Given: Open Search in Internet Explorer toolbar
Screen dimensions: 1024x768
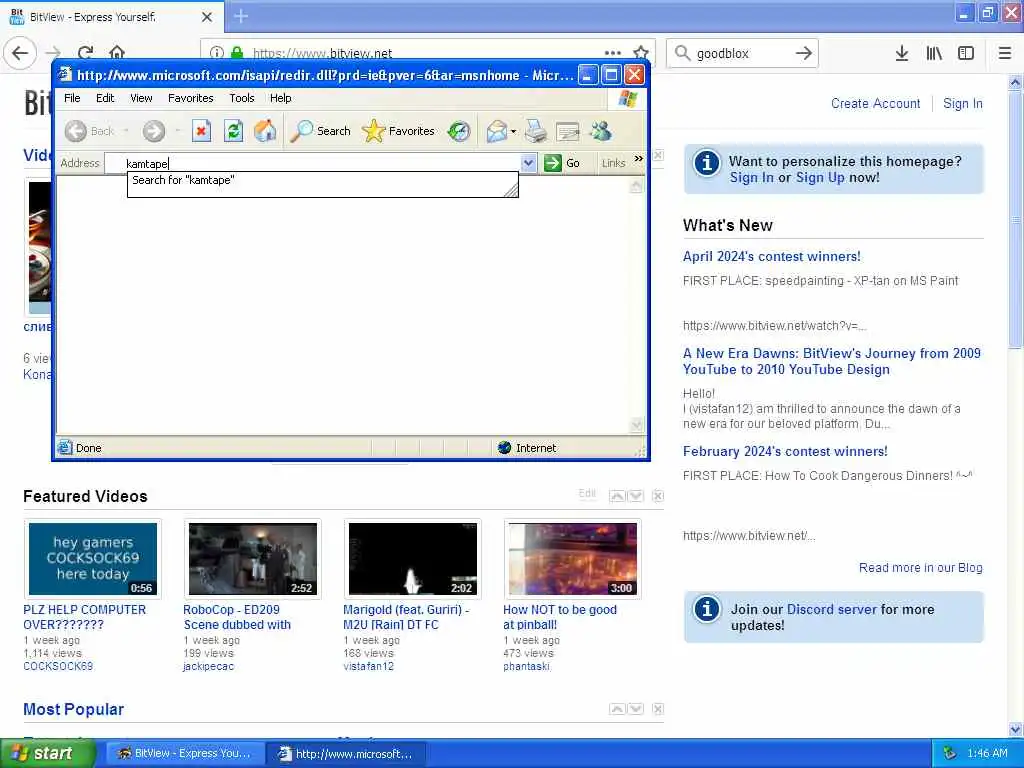Looking at the screenshot, I should pos(321,131).
